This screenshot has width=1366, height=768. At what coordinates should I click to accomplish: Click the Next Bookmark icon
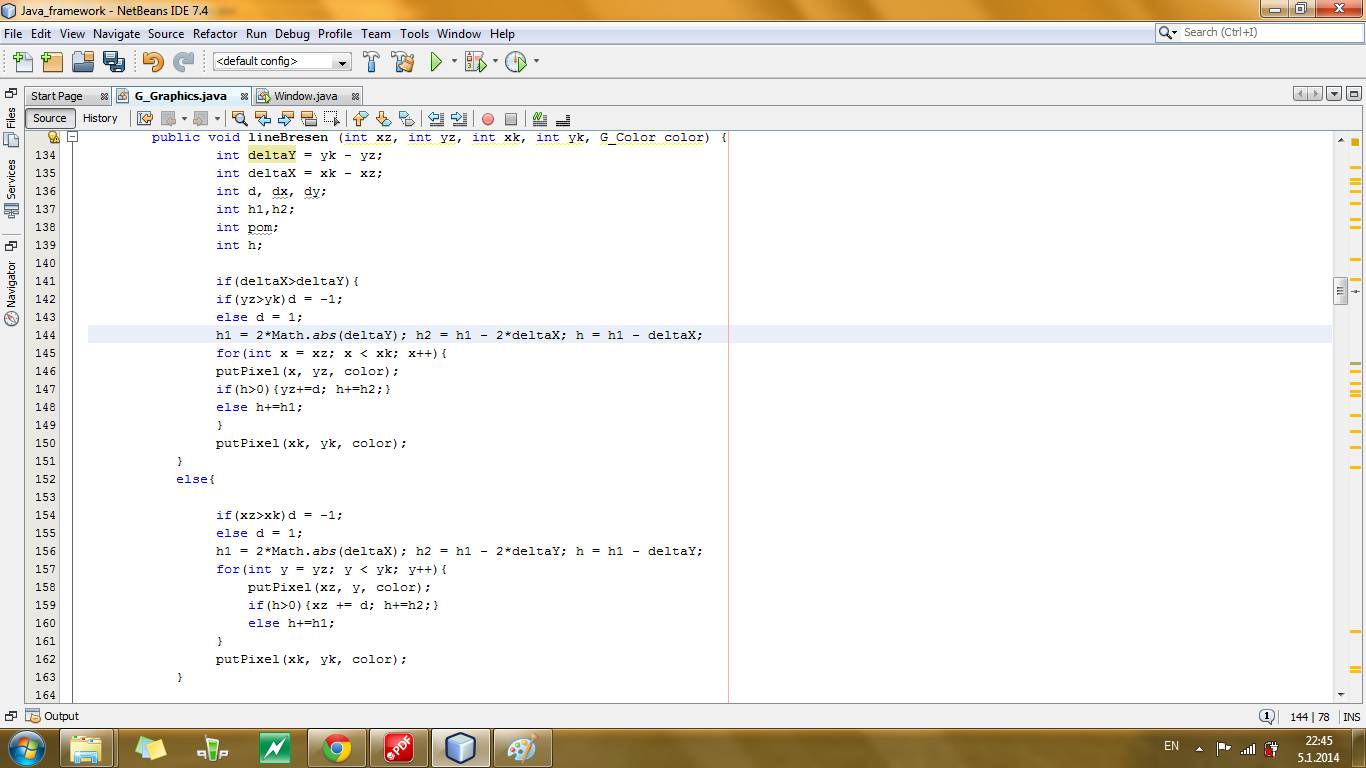click(383, 118)
